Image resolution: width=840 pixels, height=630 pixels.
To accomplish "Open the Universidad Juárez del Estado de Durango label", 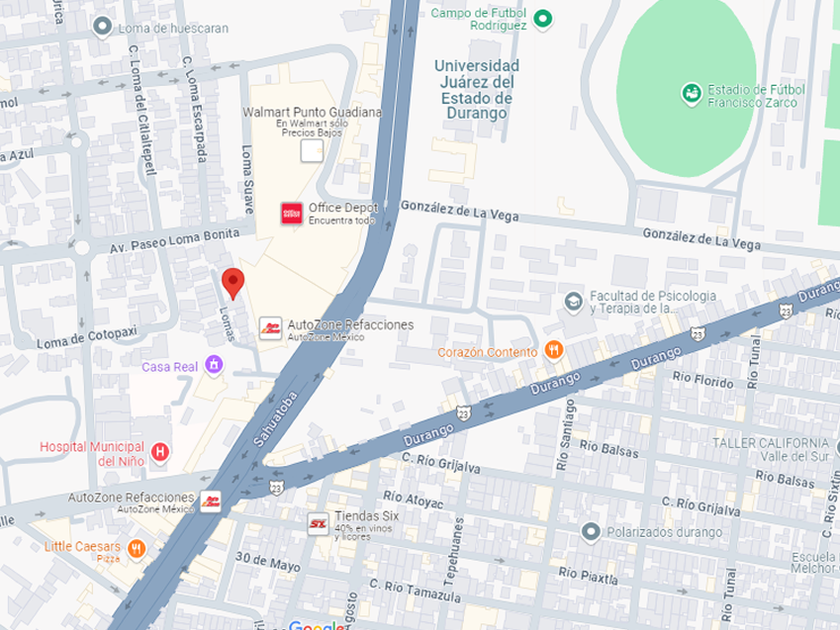I will pos(476,89).
